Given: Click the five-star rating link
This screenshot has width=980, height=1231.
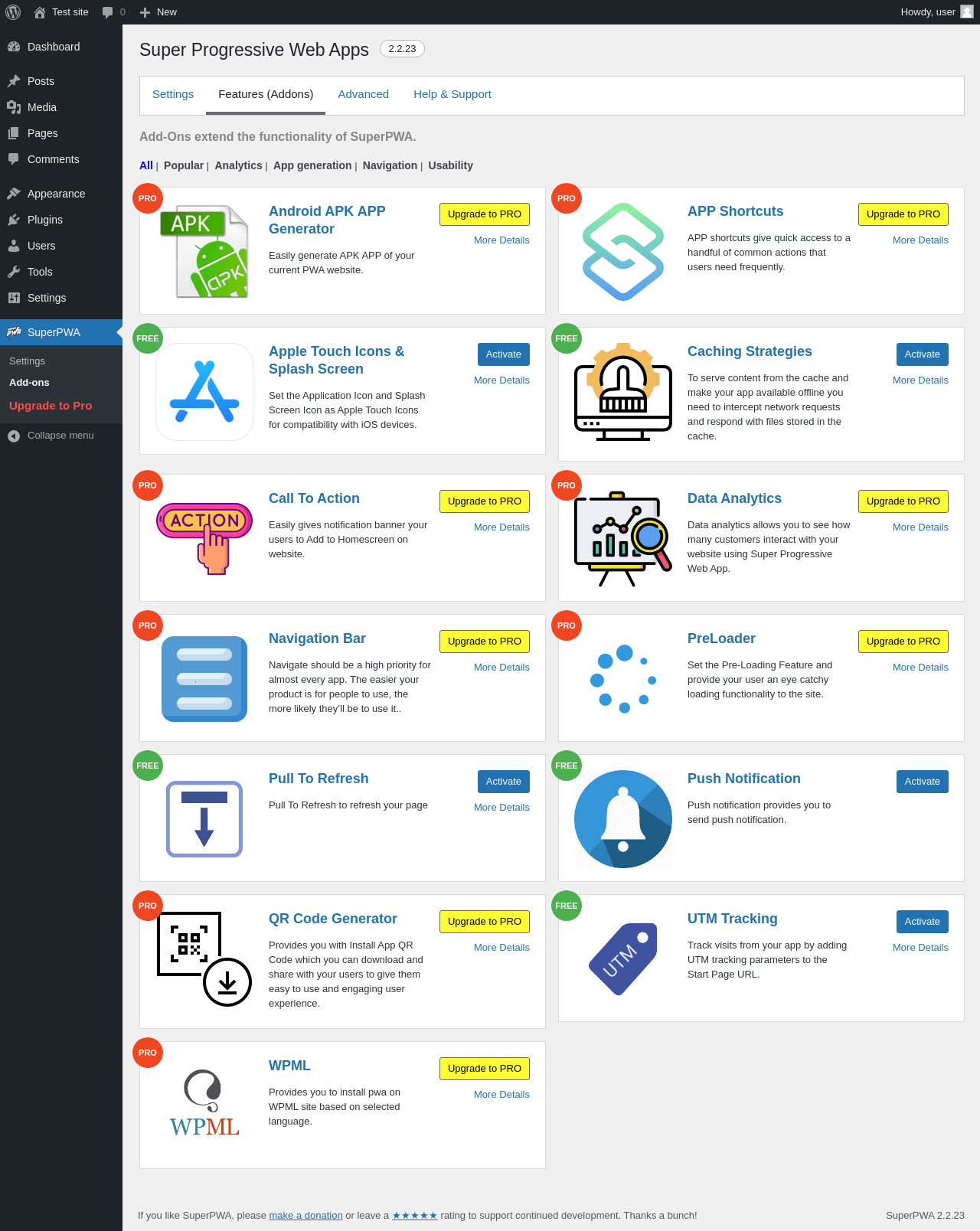Looking at the screenshot, I should tap(415, 1216).
